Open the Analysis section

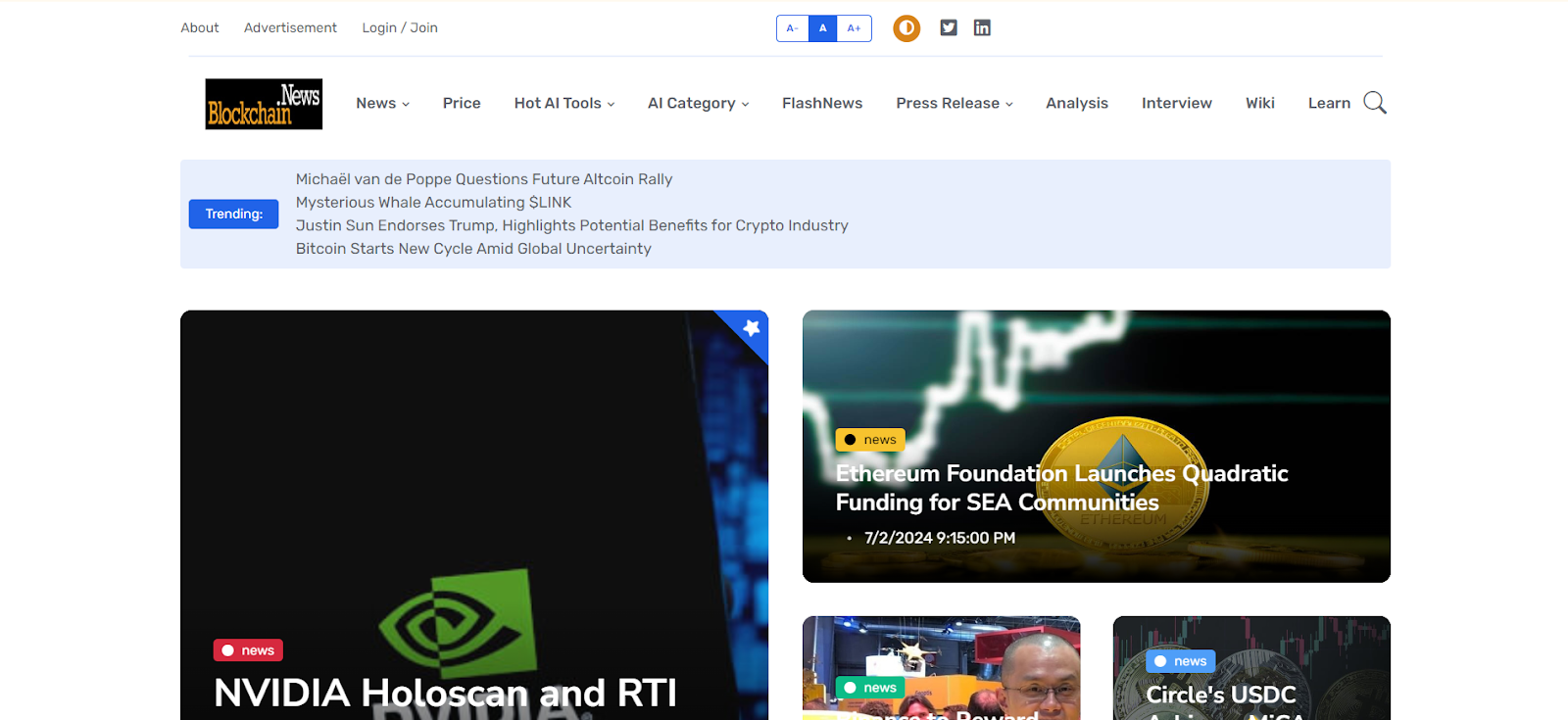pyautogui.click(x=1077, y=103)
